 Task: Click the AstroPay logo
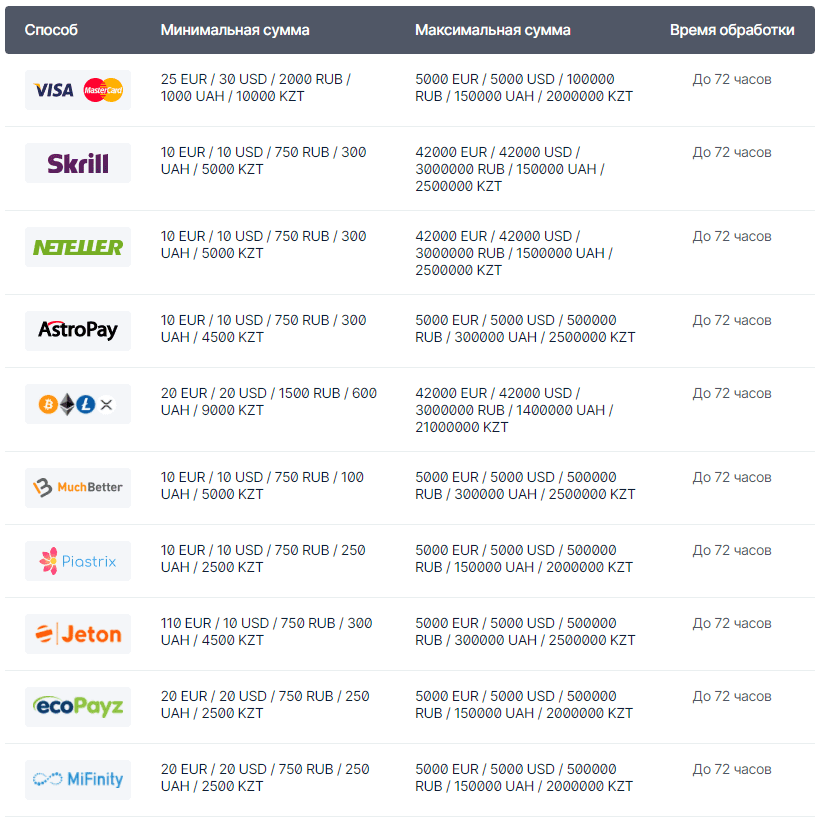(78, 330)
